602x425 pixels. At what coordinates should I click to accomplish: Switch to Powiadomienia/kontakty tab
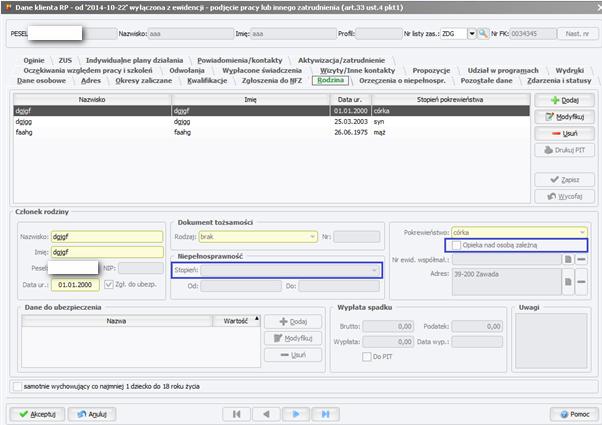240,60
